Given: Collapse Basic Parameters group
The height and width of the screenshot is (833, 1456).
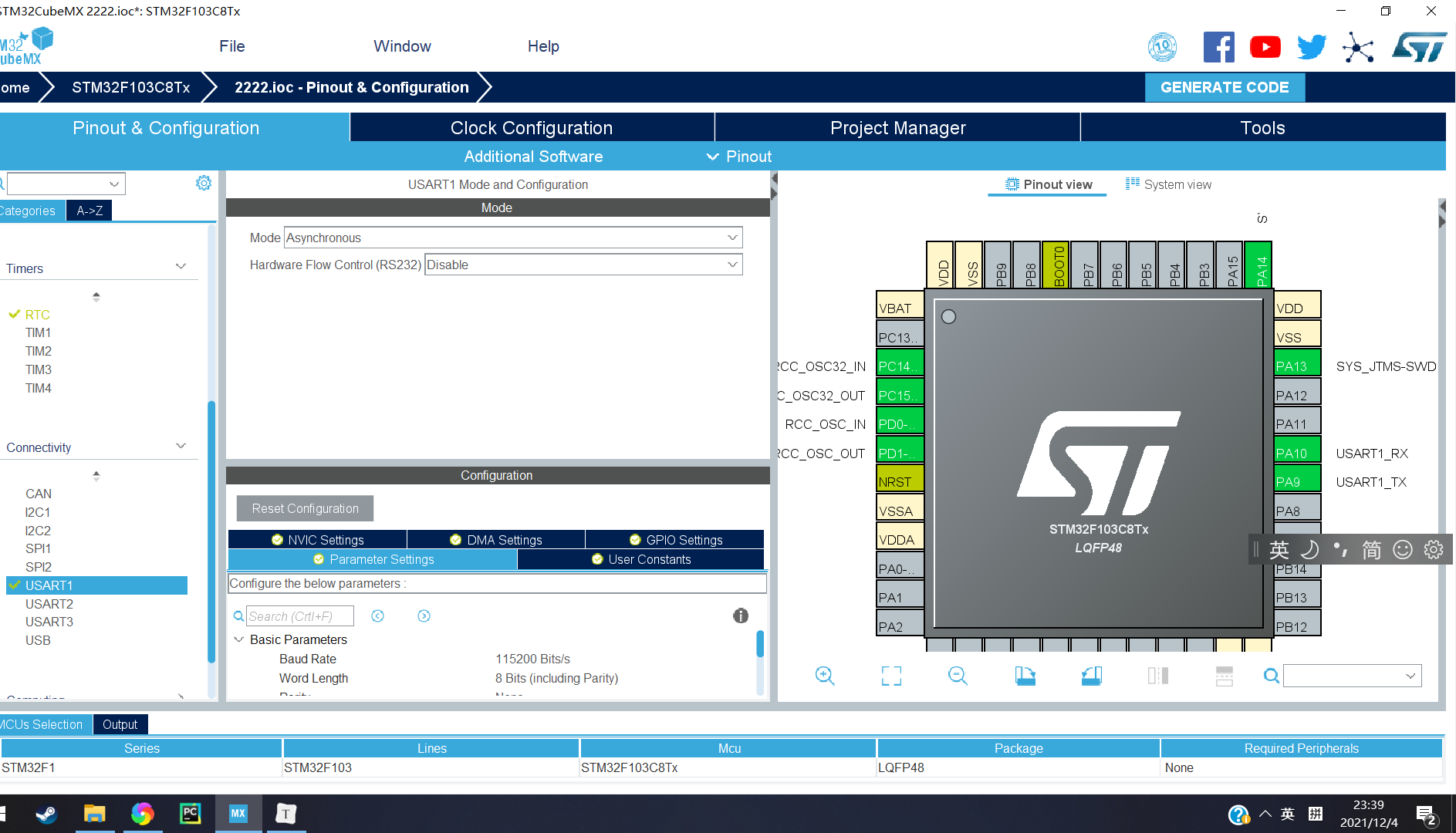Looking at the screenshot, I should coord(238,639).
